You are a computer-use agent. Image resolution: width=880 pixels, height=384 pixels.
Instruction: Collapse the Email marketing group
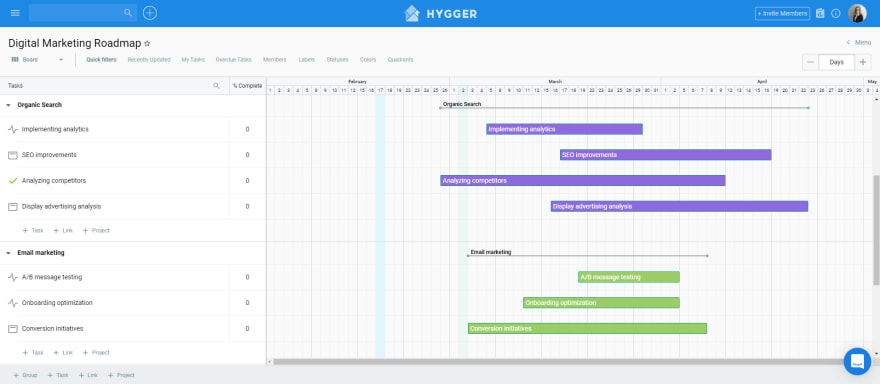8,253
